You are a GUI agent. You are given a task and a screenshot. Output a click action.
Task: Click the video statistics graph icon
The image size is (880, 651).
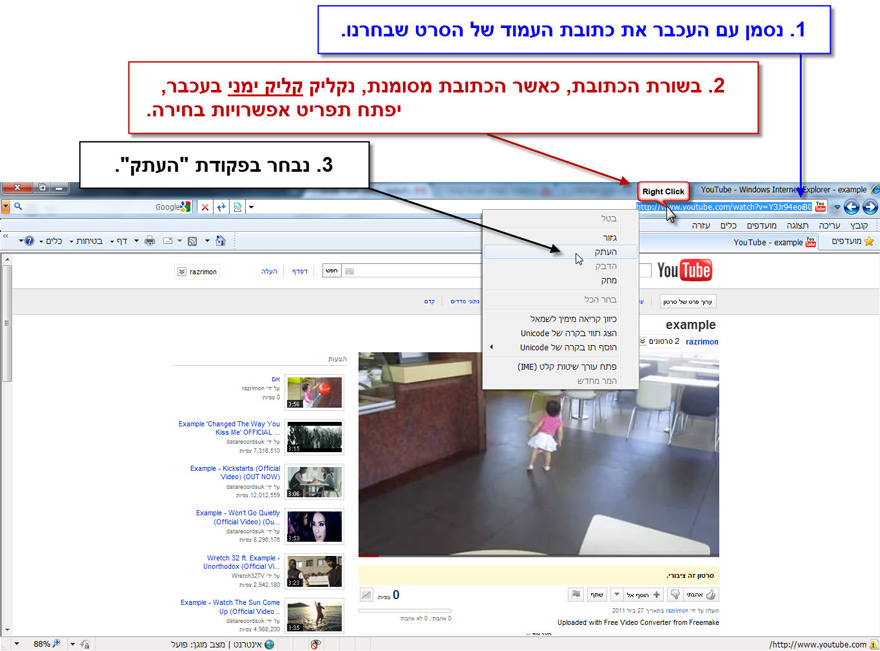click(366, 595)
